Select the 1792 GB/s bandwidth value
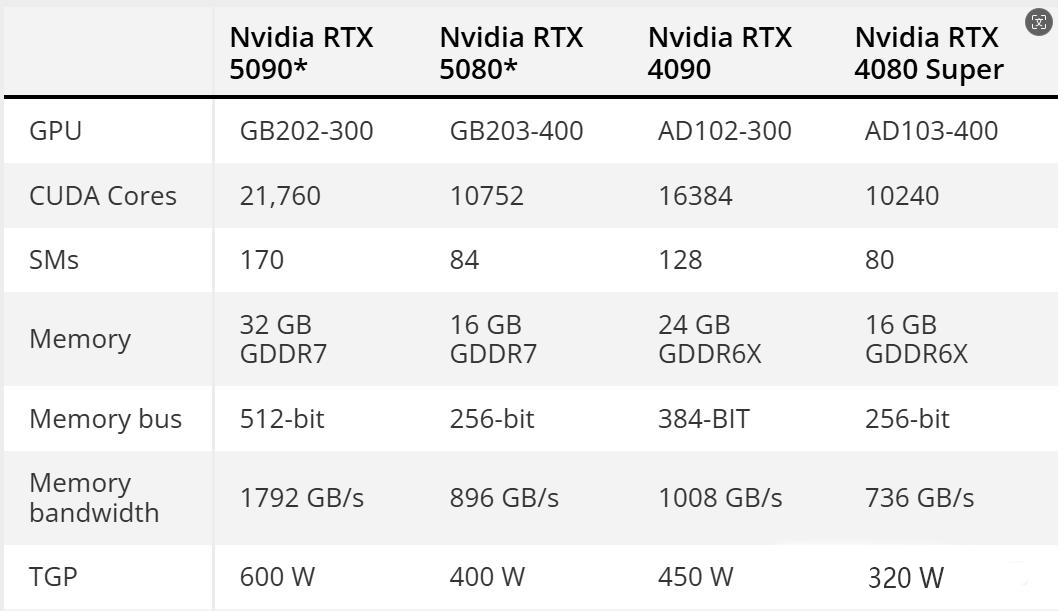Screen dimensions: 1058x611 302,498
